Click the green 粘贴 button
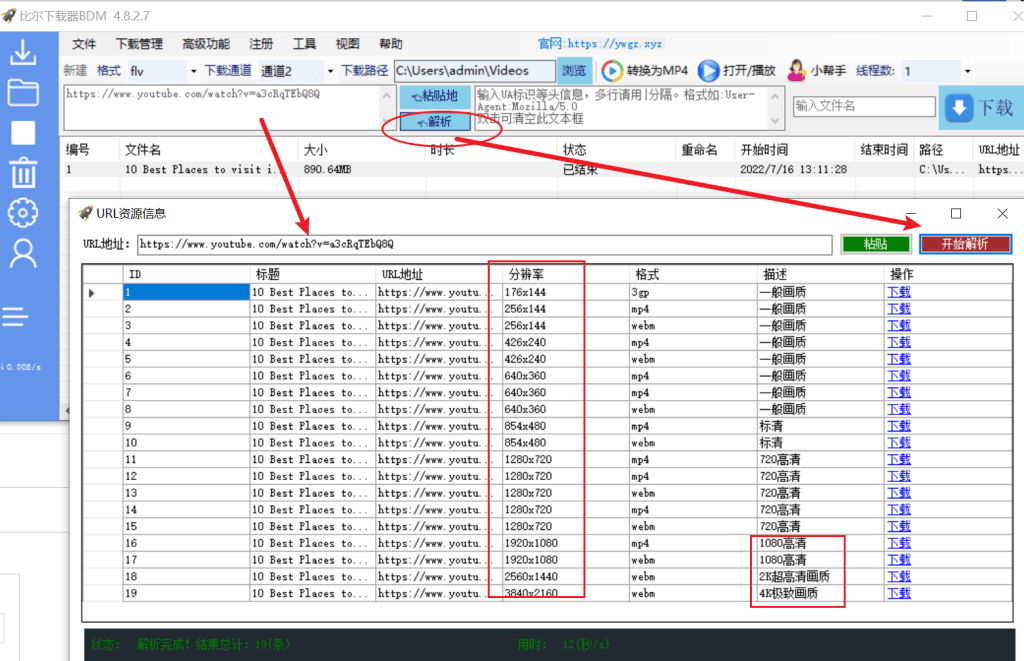The image size is (1024, 661). coord(875,244)
